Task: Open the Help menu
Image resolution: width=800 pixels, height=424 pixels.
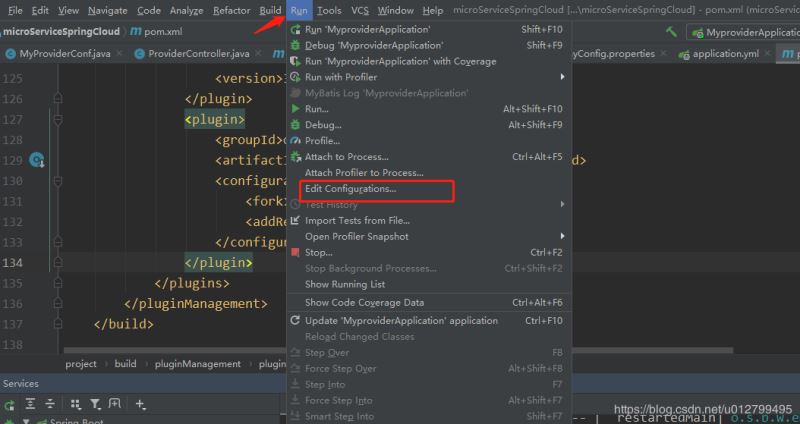Action: pyautogui.click(x=433, y=10)
